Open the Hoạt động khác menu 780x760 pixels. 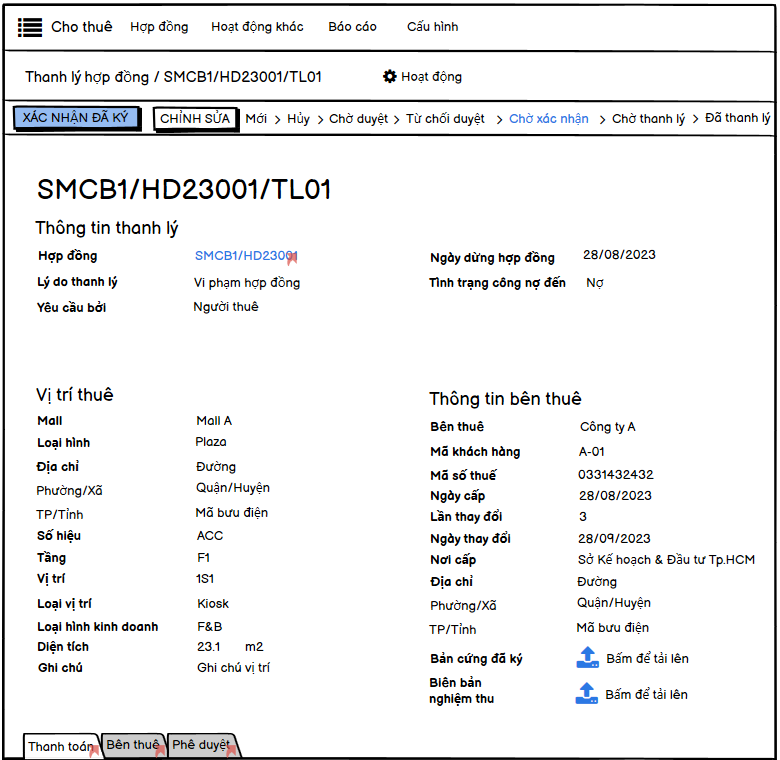(257, 27)
